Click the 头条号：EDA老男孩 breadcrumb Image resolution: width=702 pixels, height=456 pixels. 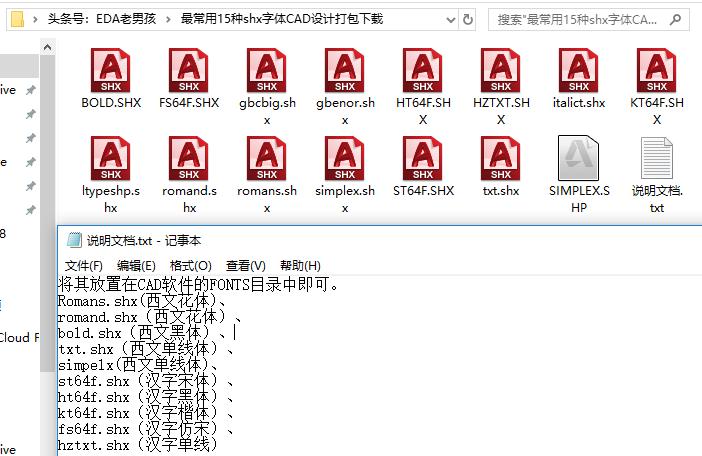click(102, 19)
